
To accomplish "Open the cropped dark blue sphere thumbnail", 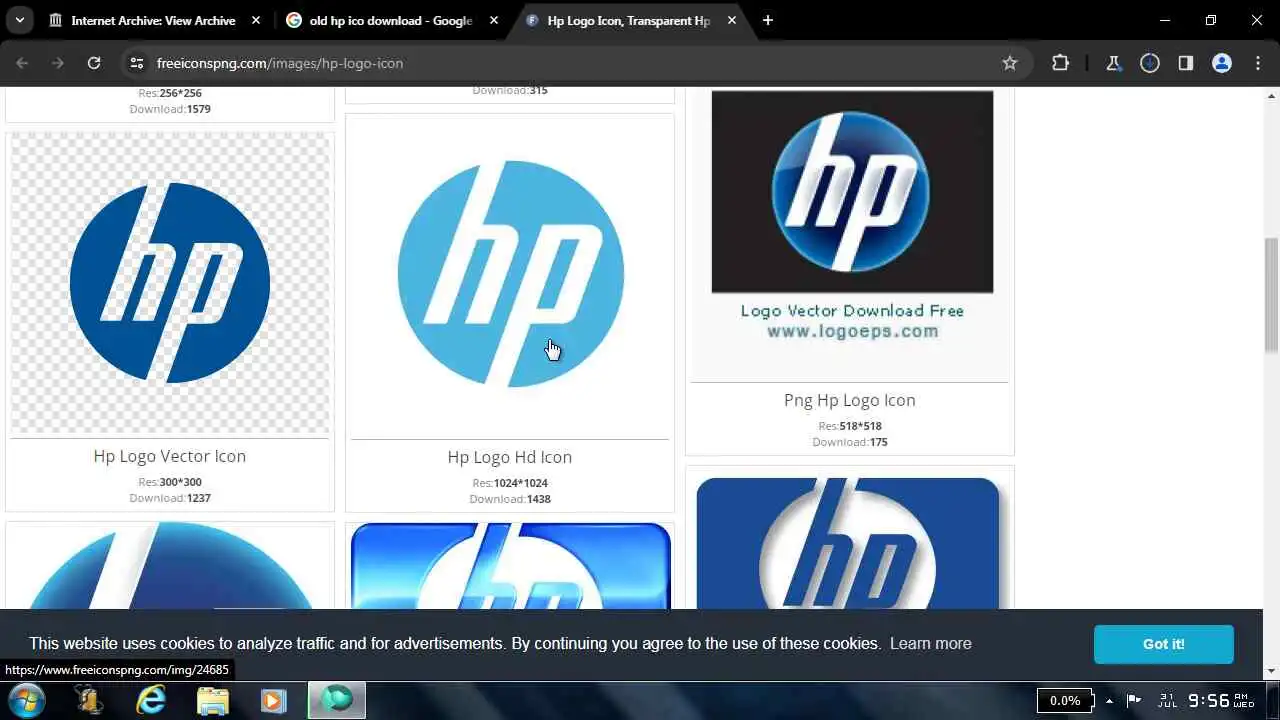I will pyautogui.click(x=170, y=565).
